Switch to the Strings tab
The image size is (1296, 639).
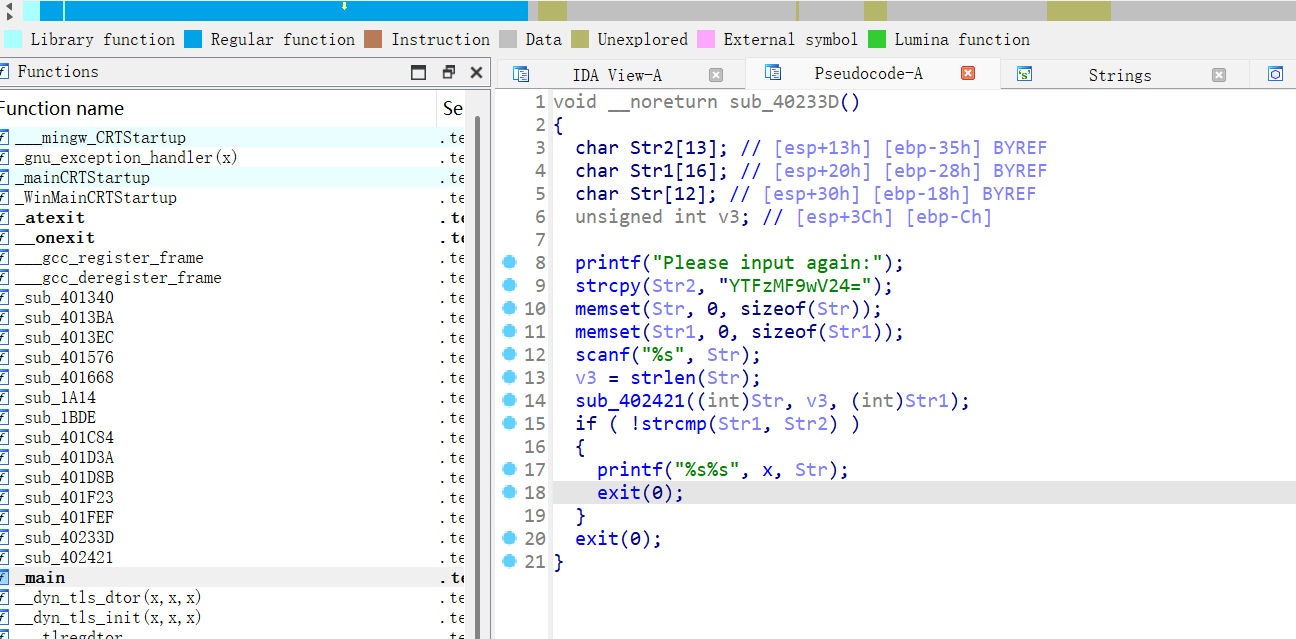(x=1119, y=75)
